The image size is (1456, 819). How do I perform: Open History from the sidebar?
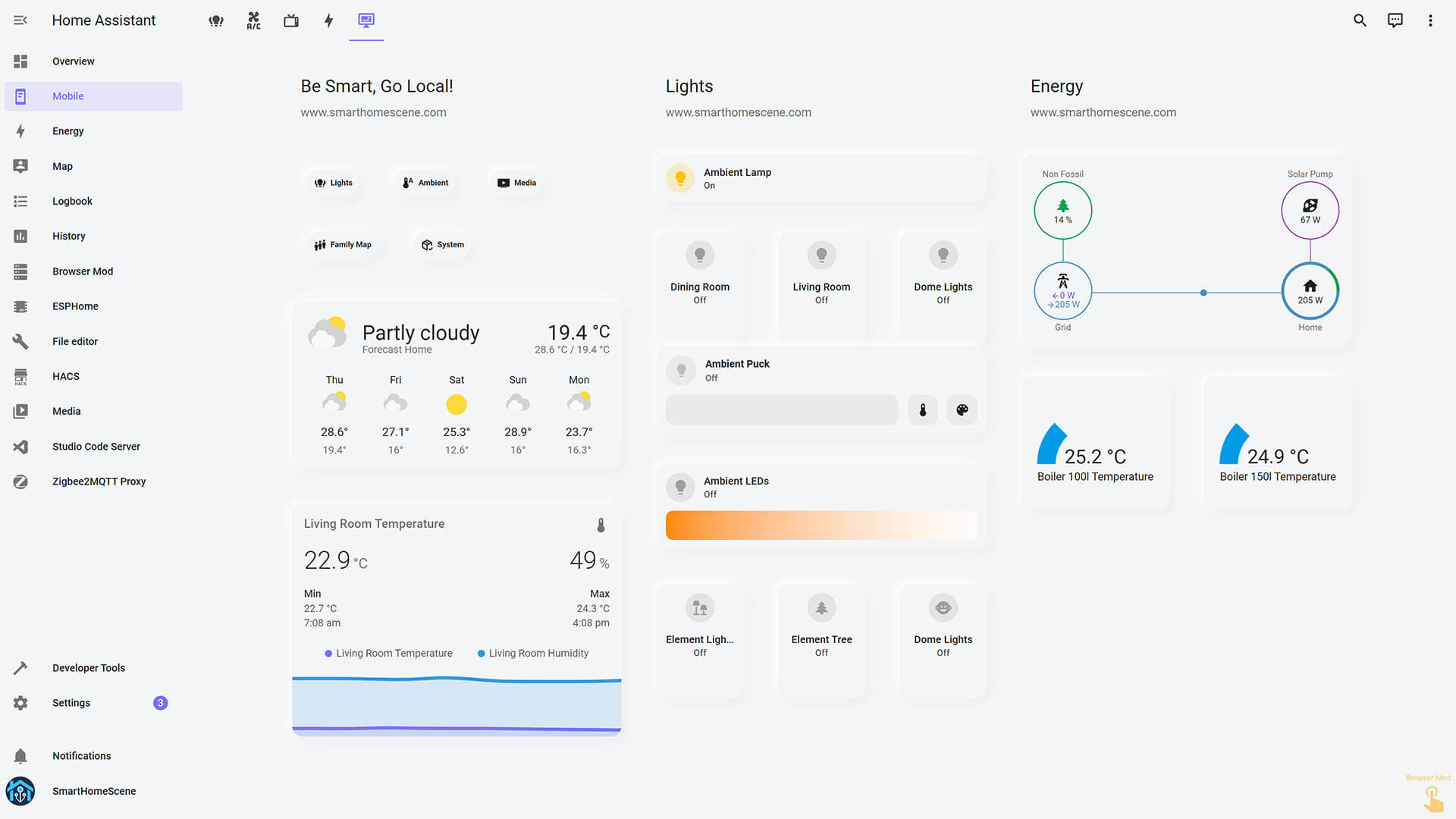93,236
